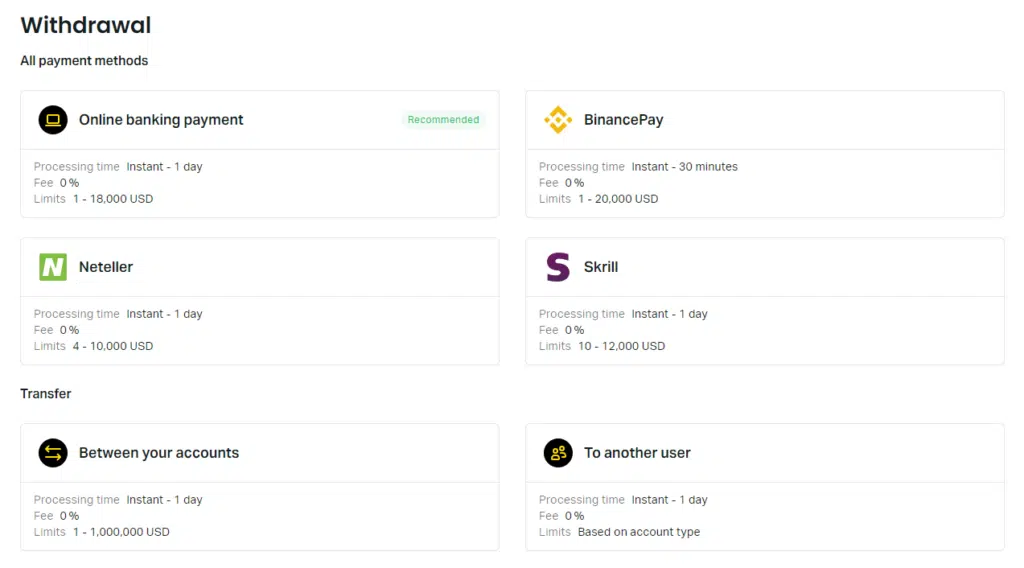Click the Recommended badge
Screen dimensions: 1024x568
443,120
